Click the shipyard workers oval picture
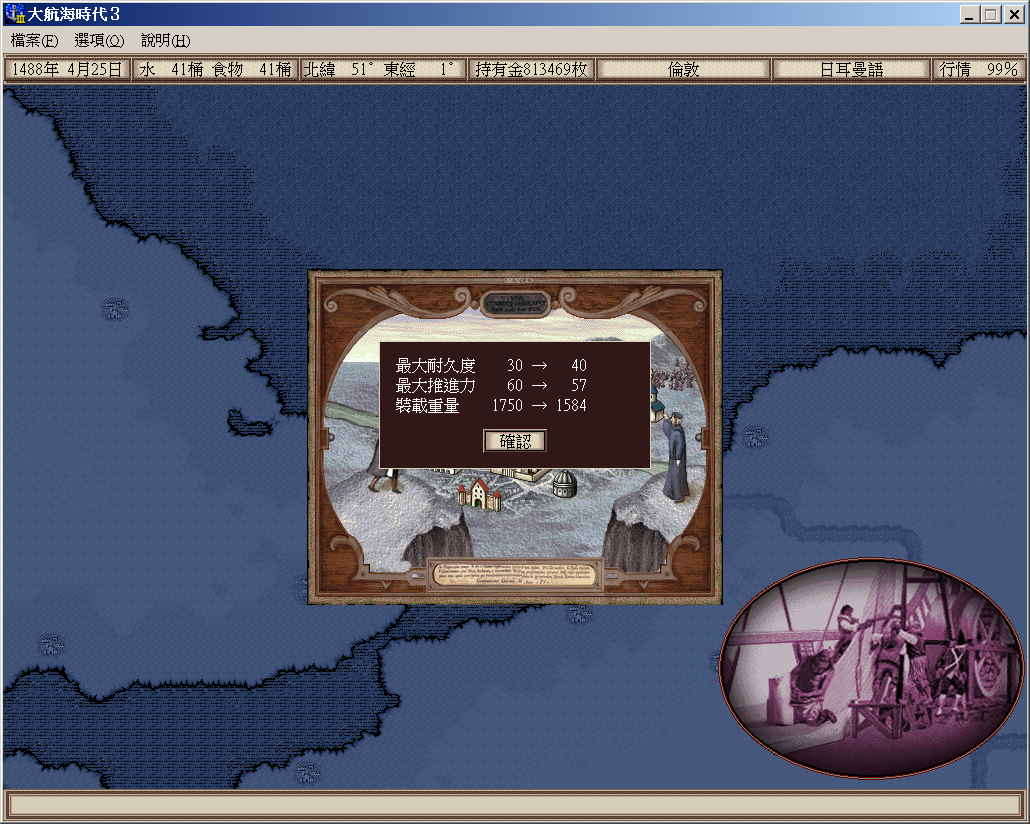Screen dimensions: 1030x824 tap(872, 668)
